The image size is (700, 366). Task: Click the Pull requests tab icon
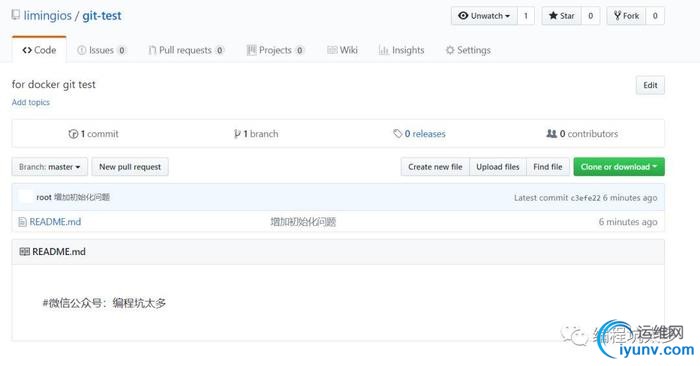point(152,50)
